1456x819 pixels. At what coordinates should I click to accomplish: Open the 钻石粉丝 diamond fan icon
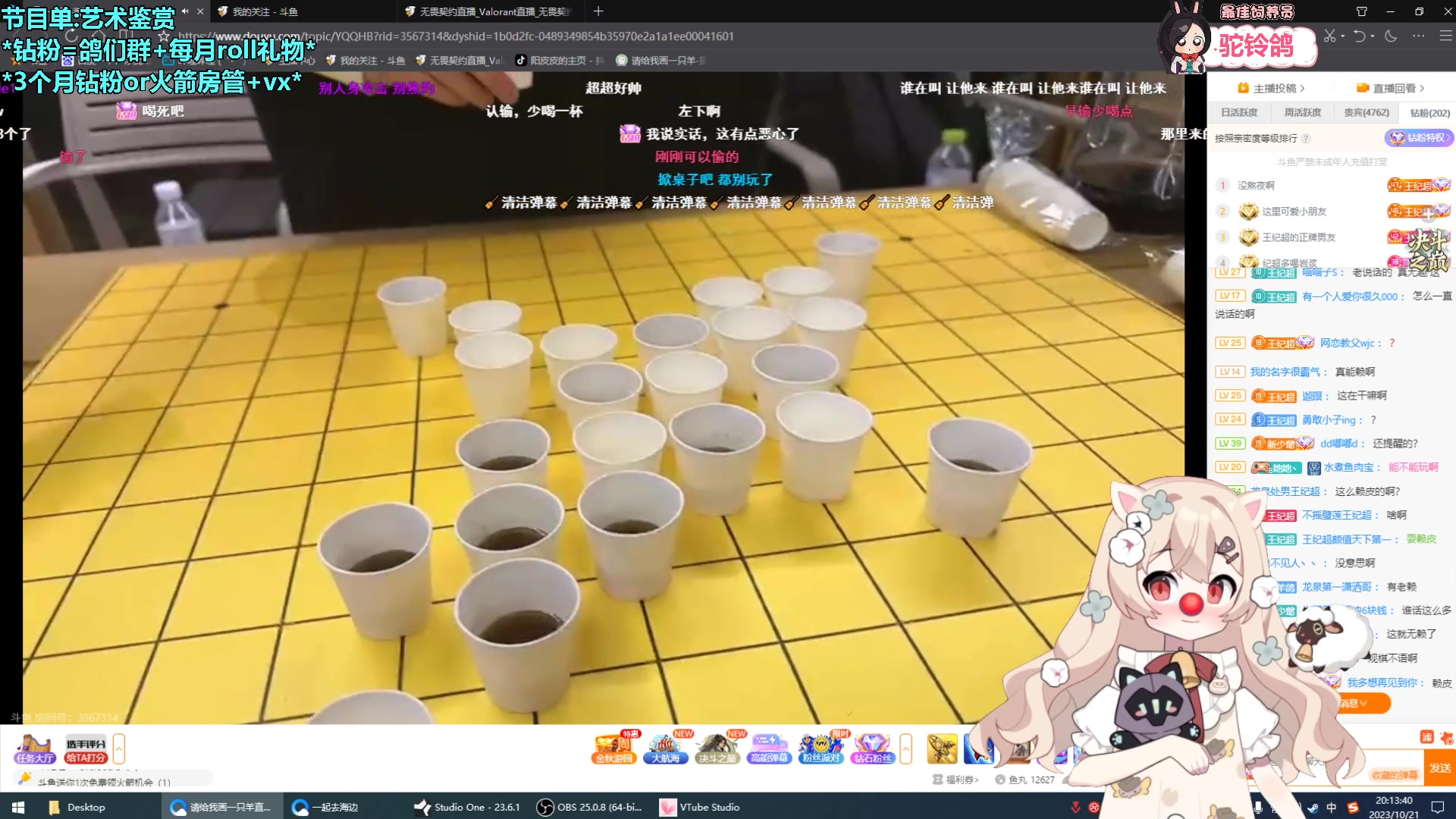click(x=872, y=748)
